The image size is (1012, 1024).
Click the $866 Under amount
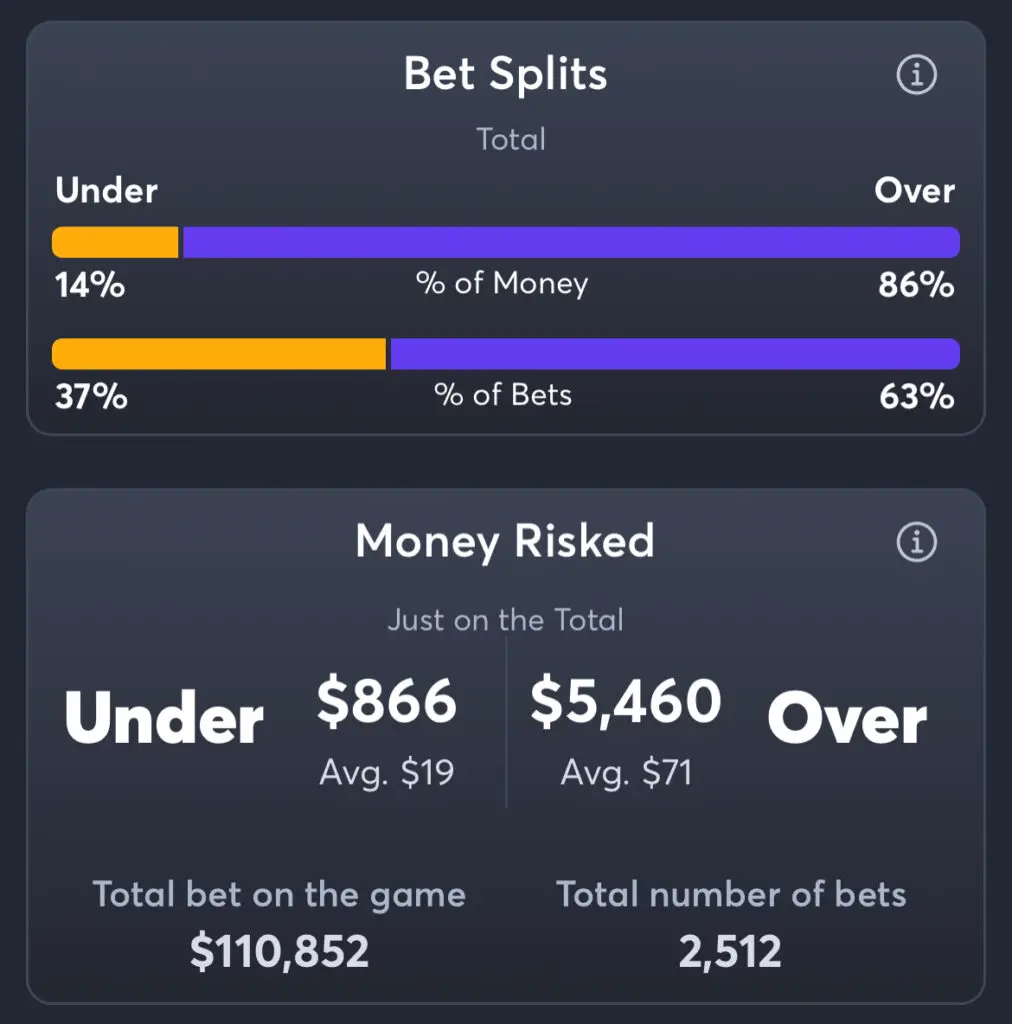[387, 702]
